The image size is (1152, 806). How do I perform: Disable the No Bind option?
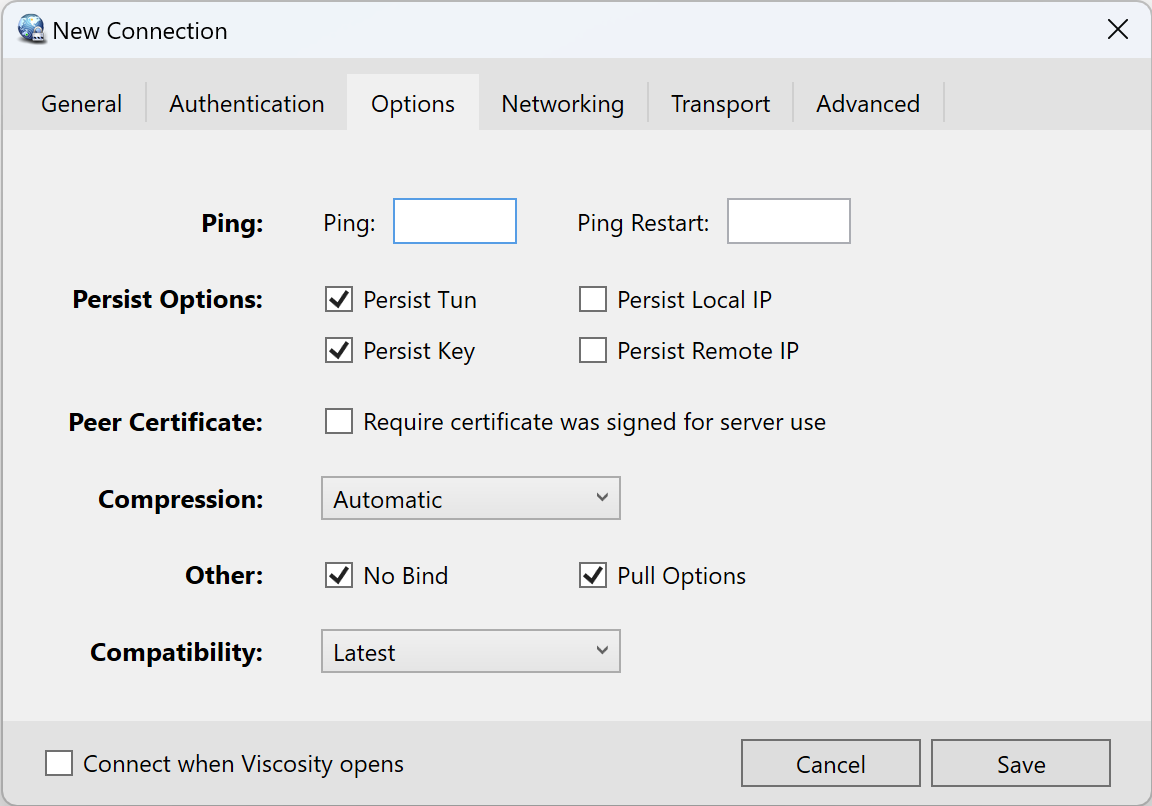(339, 575)
